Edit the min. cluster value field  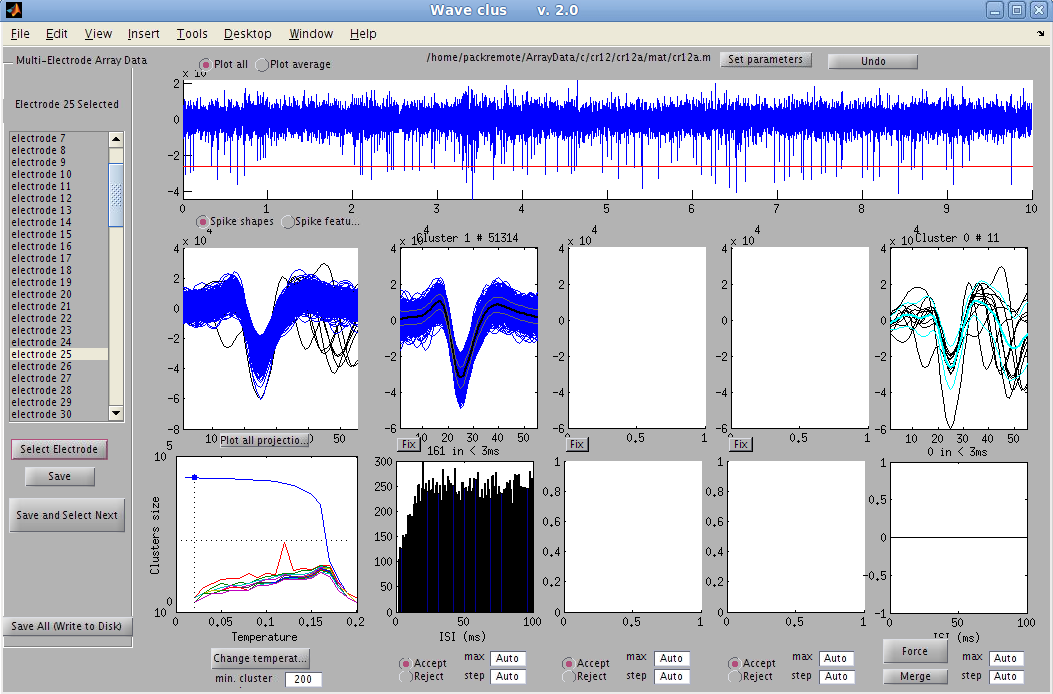click(x=303, y=679)
